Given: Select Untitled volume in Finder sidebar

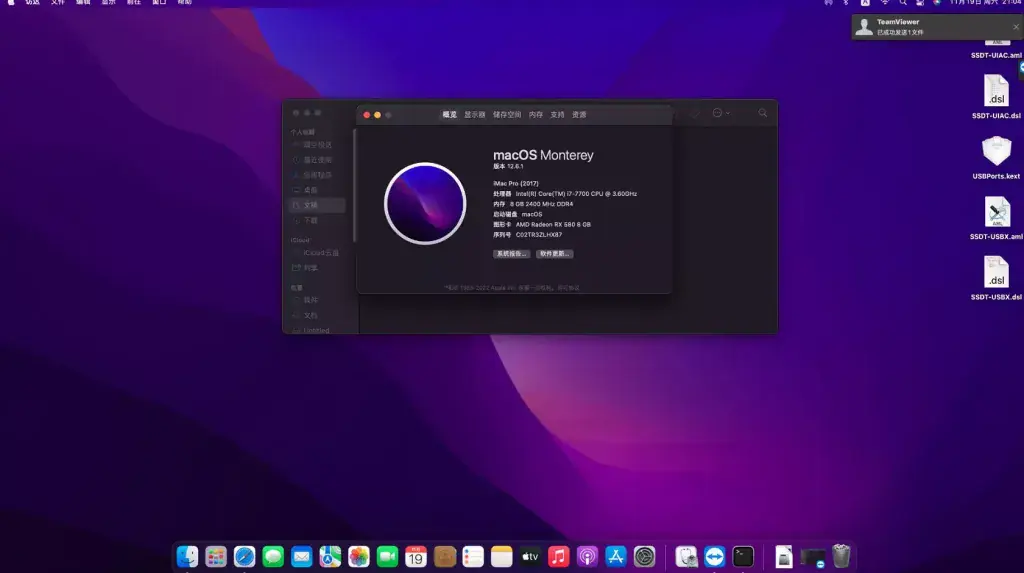Looking at the screenshot, I should 317,331.
